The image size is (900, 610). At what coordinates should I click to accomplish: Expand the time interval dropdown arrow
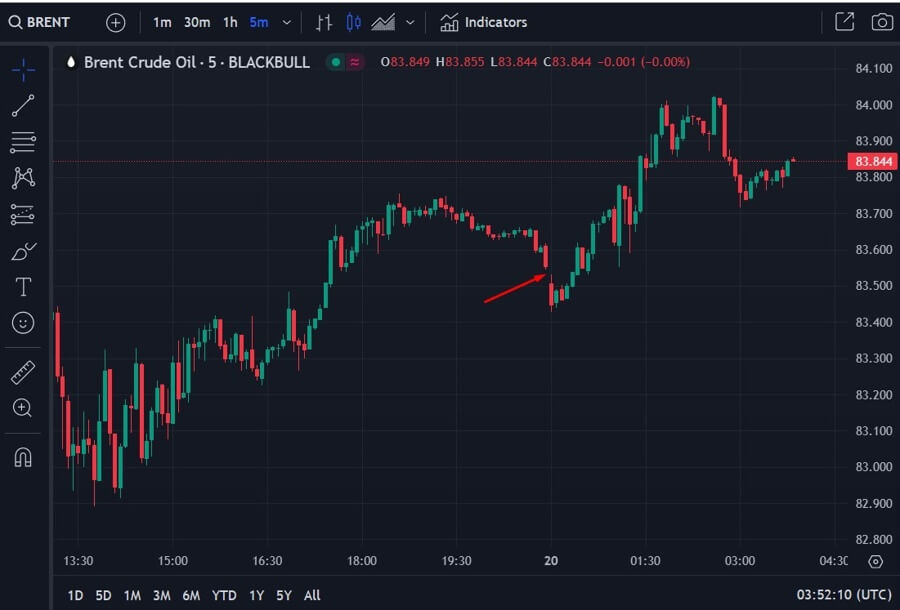click(x=288, y=22)
